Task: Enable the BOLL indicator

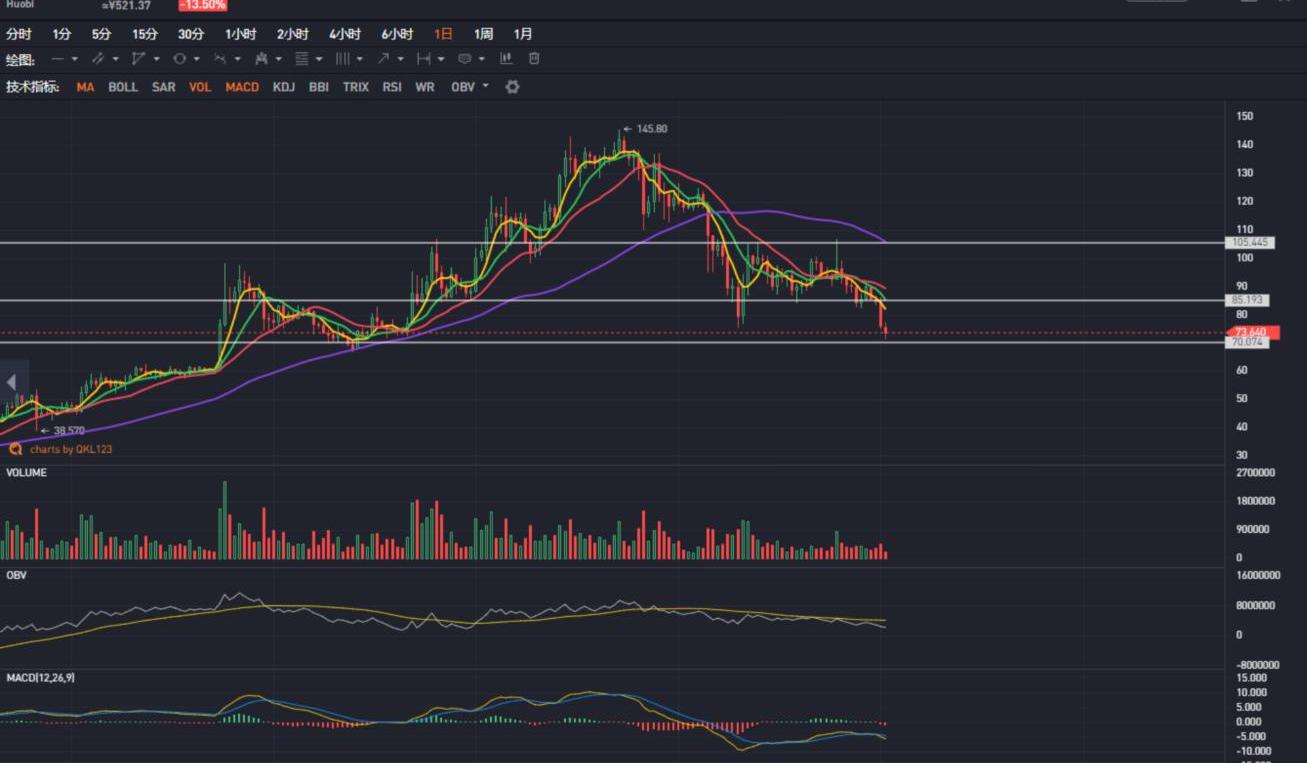Action: [123, 87]
